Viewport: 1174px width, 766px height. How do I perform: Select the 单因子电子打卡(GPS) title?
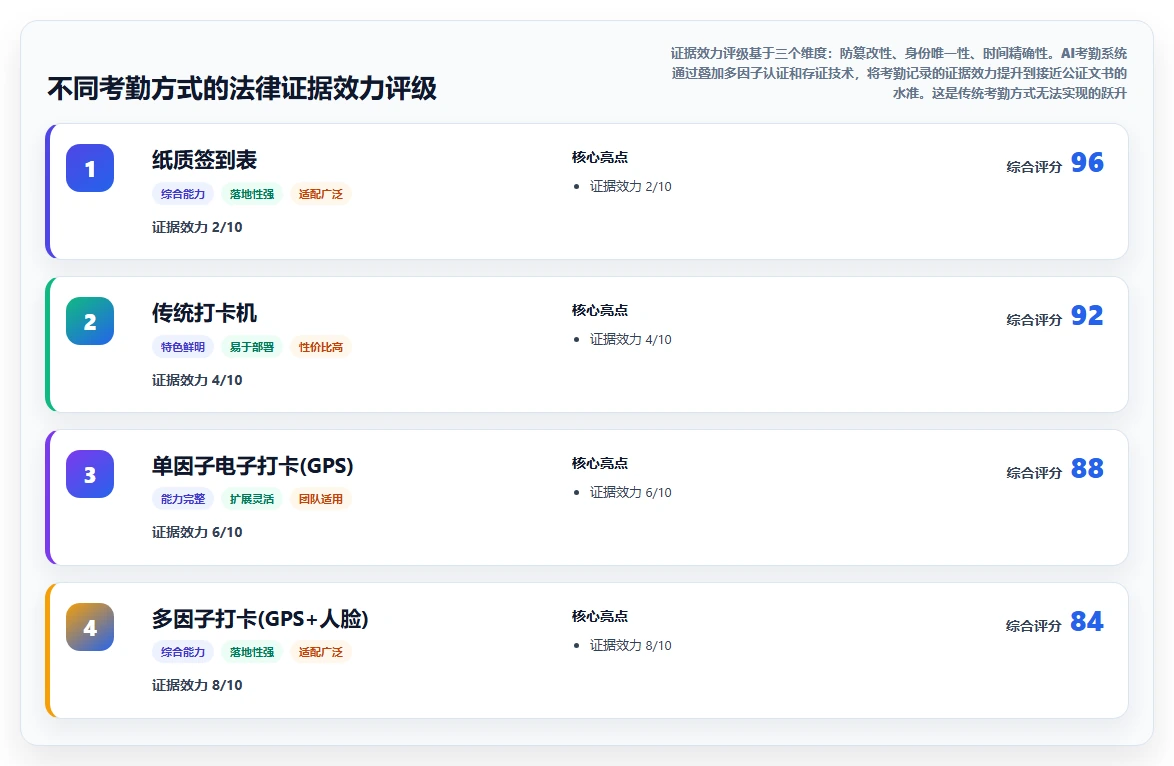pos(252,466)
